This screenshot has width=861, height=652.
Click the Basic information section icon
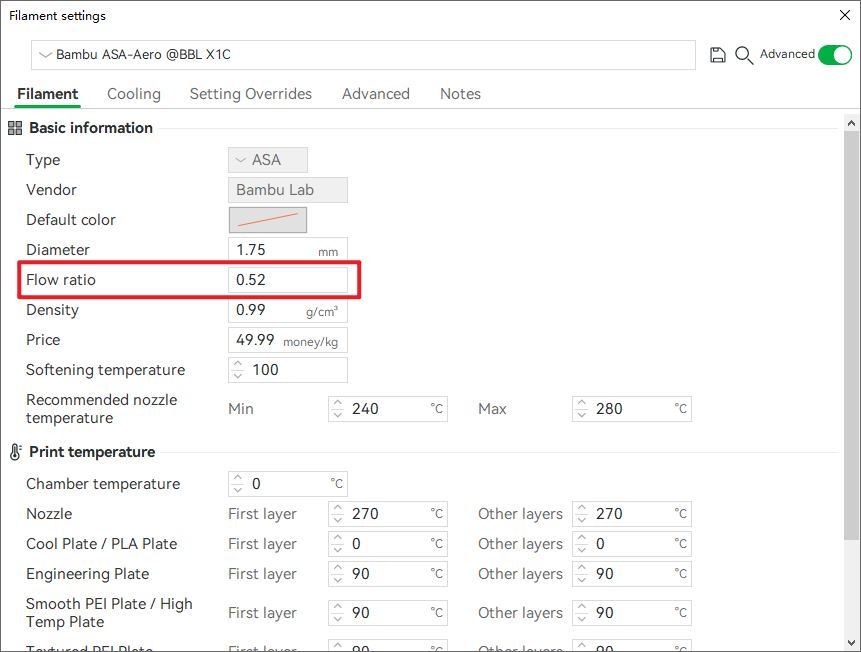15,128
